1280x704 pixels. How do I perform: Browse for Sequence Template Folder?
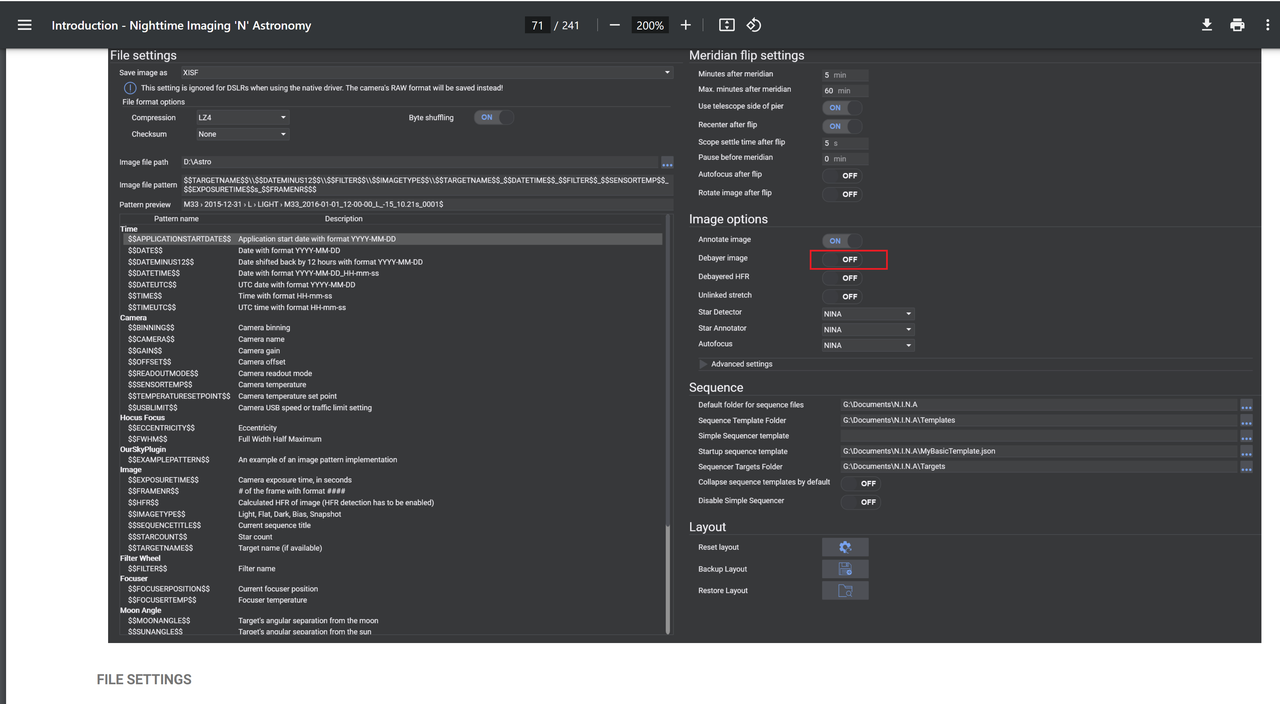click(1246, 421)
